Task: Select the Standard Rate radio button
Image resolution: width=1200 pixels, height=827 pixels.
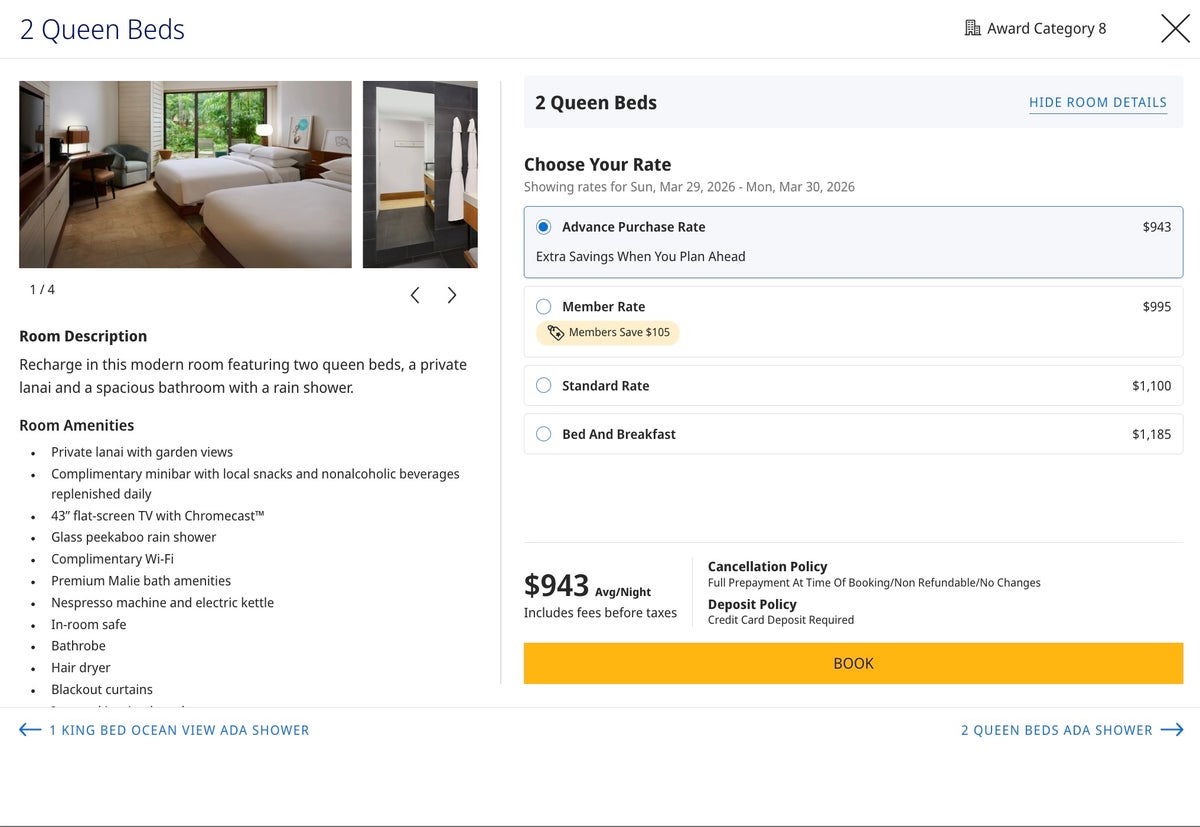Action: coord(544,386)
